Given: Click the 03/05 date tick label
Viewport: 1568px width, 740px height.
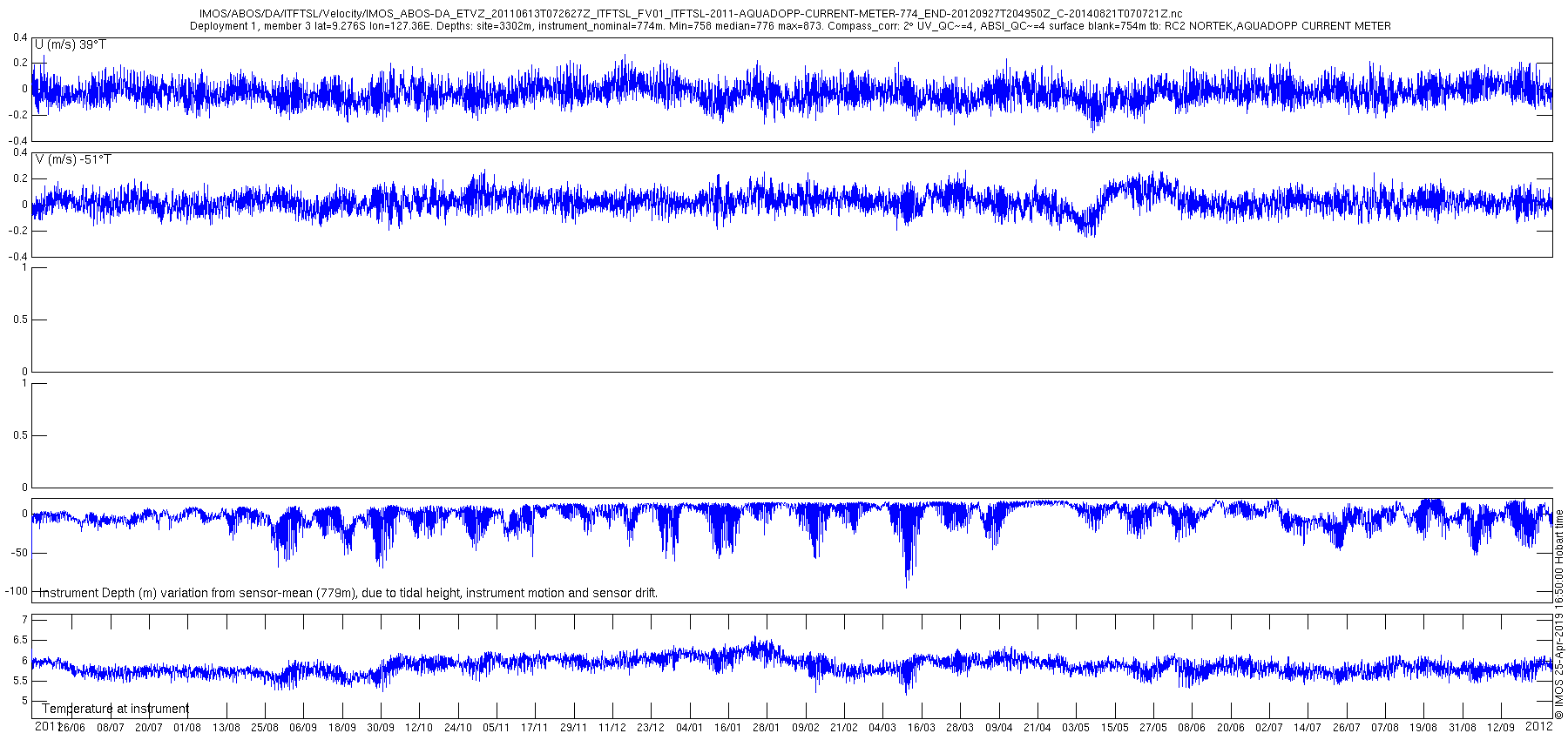Looking at the screenshot, I should [1075, 728].
